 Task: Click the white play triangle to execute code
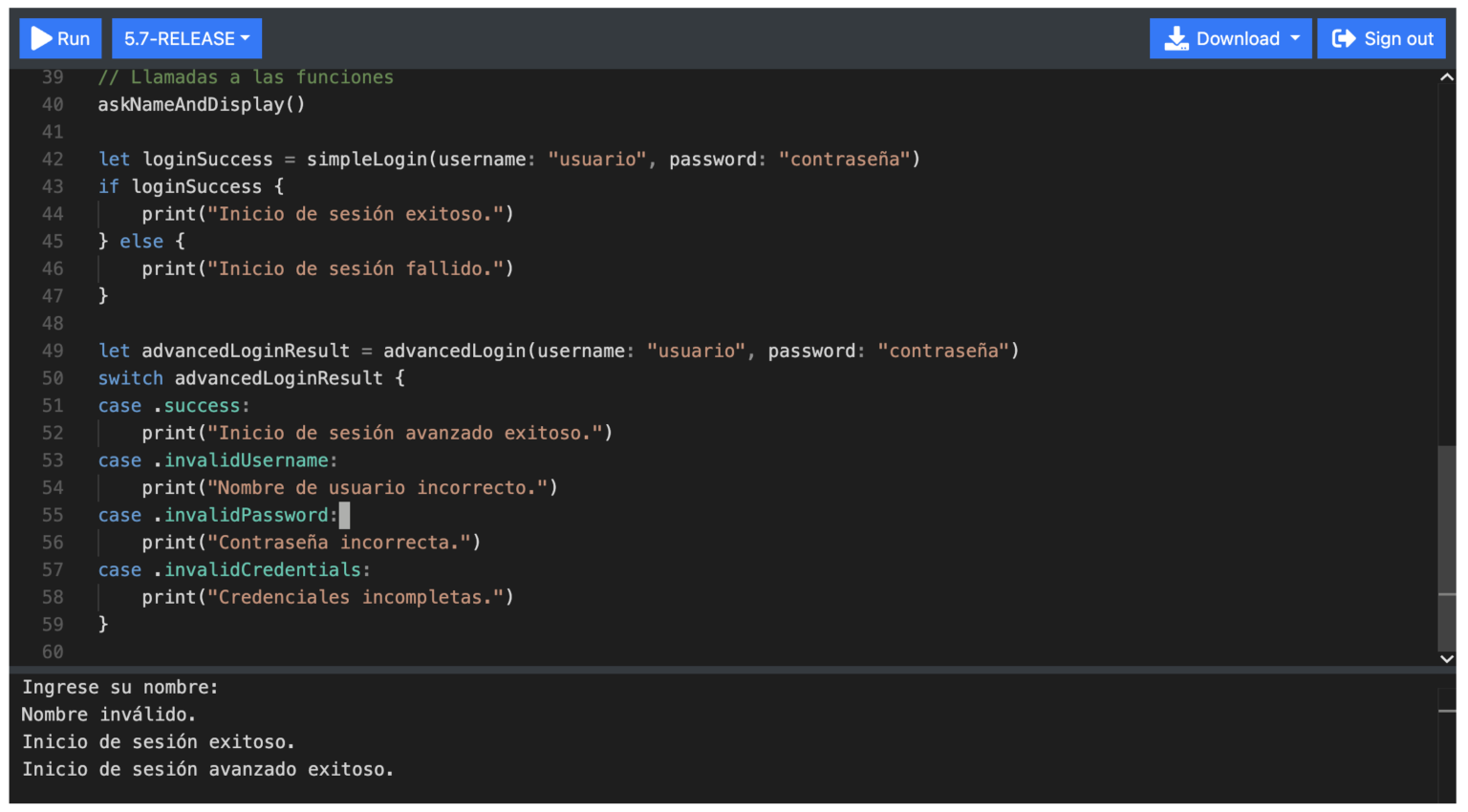coord(40,38)
